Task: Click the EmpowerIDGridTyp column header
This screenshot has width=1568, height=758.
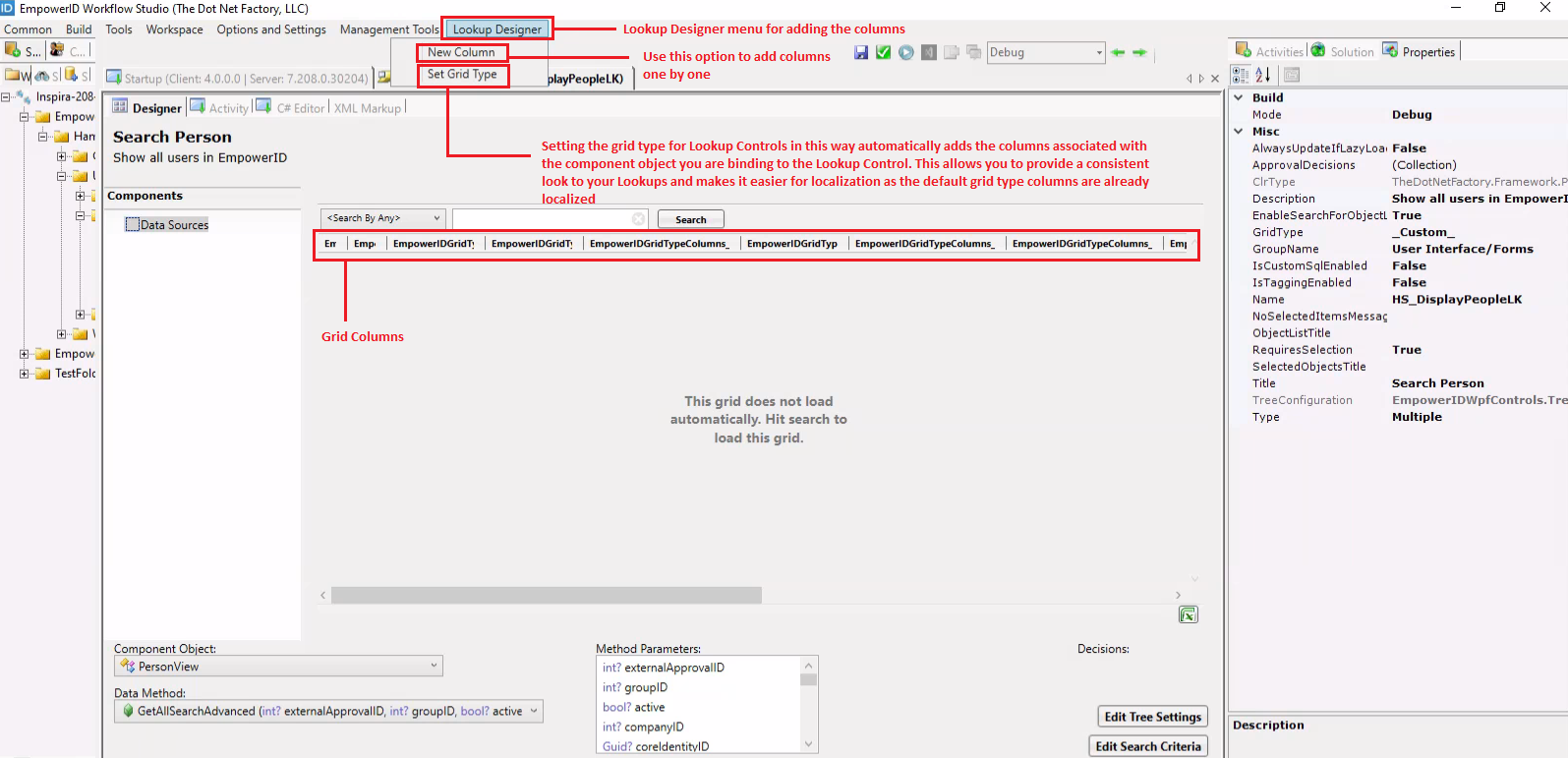Action: [x=792, y=244]
